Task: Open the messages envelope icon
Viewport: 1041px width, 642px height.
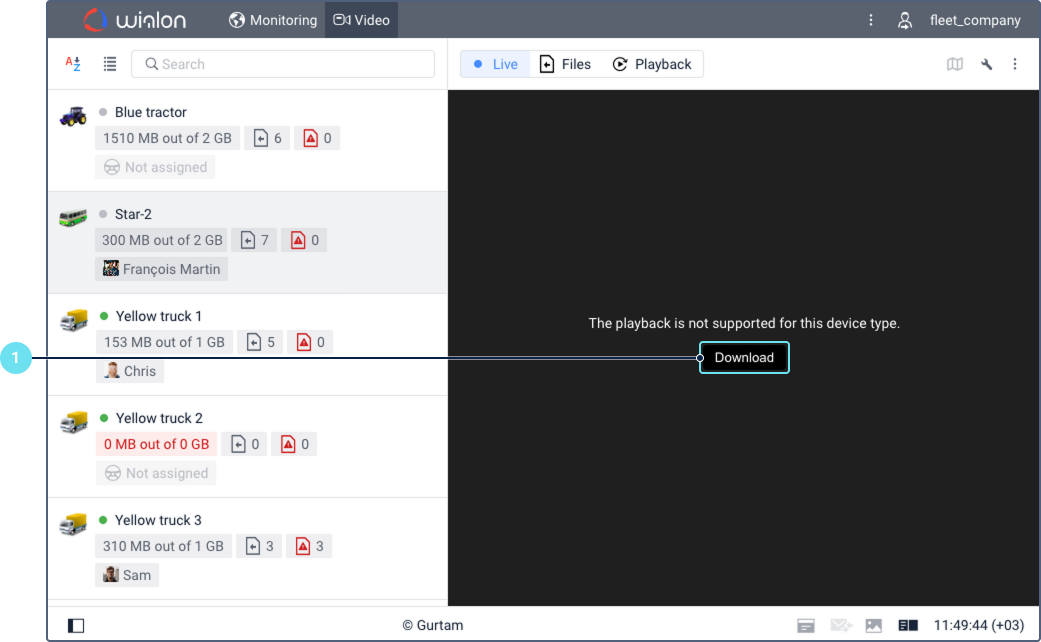Action: tap(841, 625)
